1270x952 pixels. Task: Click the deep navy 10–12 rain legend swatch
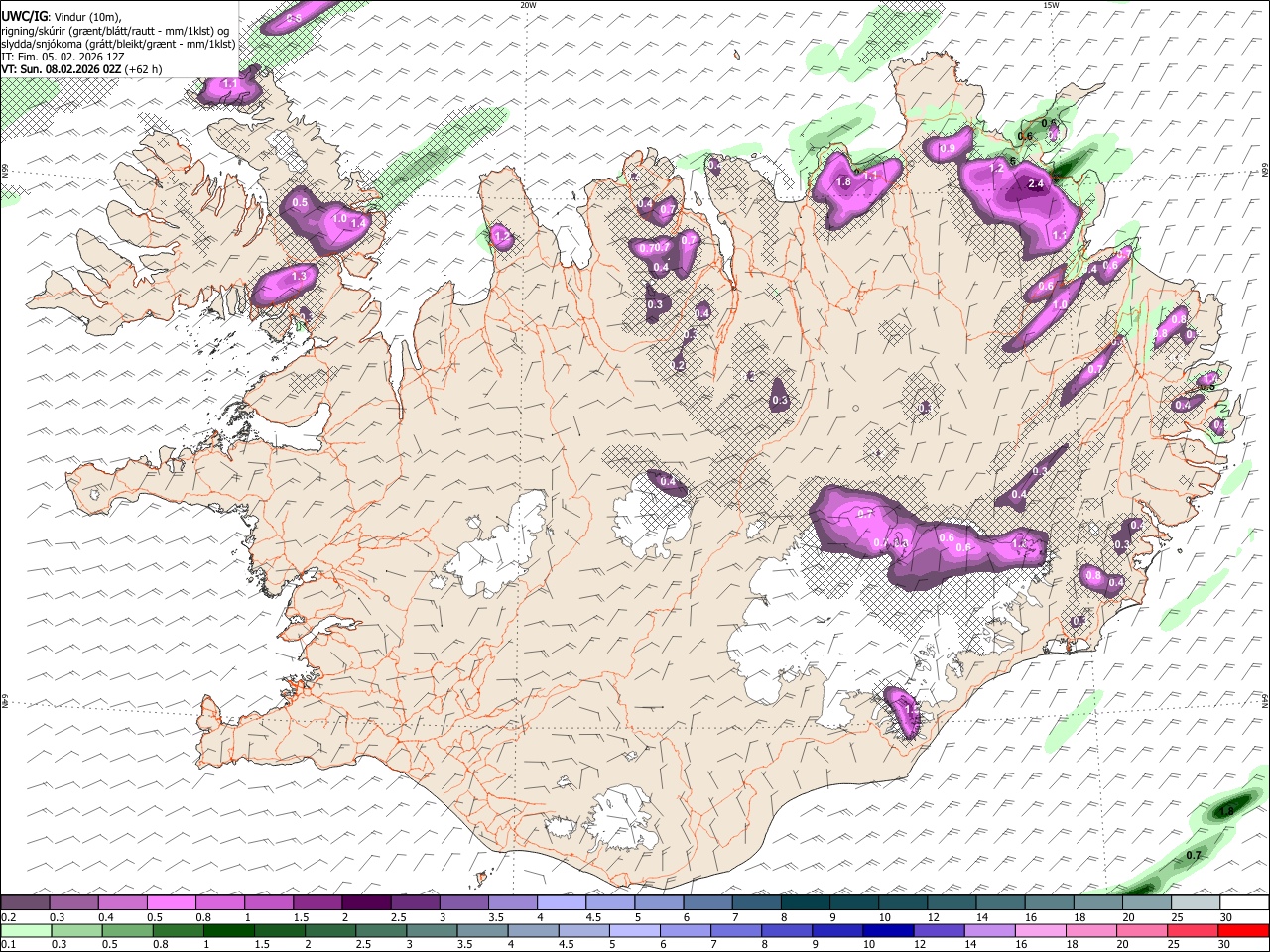(887, 930)
